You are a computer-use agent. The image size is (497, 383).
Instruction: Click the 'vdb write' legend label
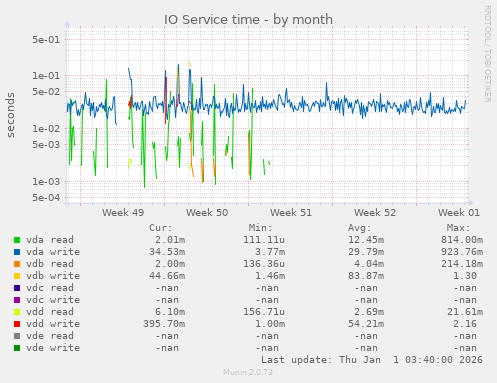click(x=53, y=276)
